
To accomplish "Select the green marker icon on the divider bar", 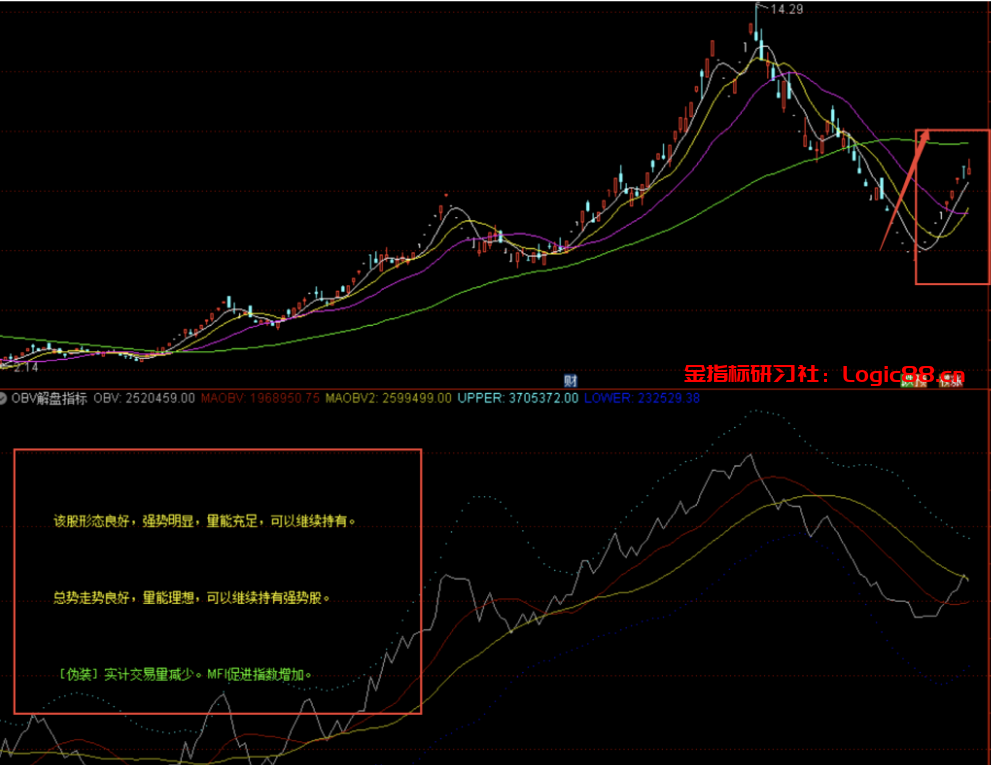I will [907, 380].
